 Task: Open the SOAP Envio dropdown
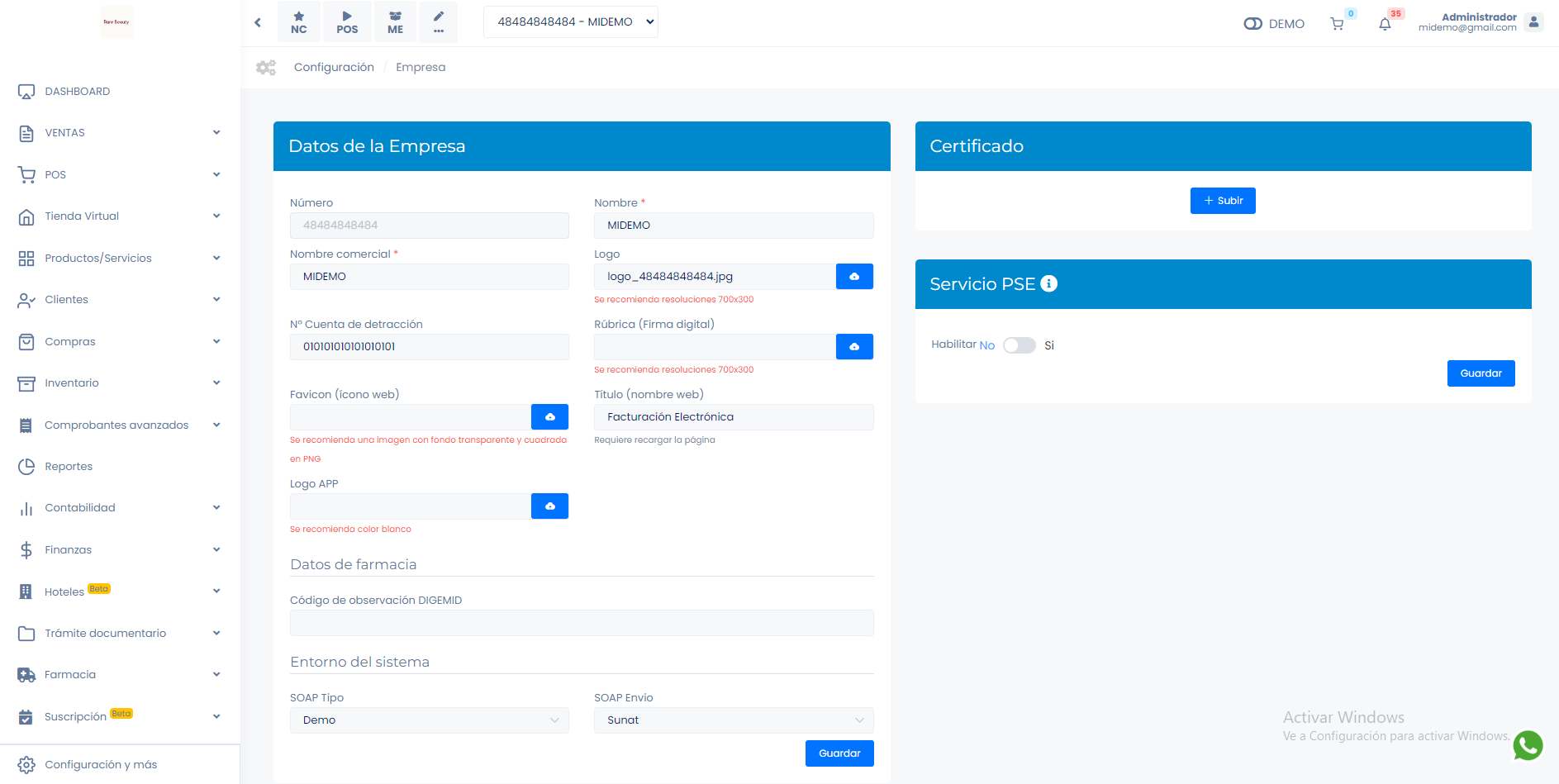tap(733, 720)
